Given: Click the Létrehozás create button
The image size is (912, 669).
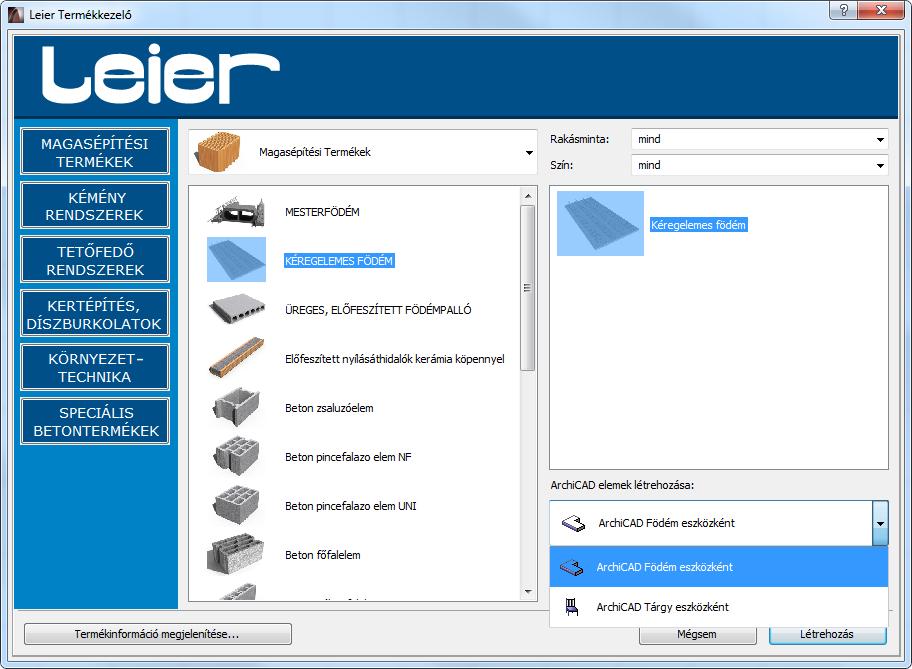Looking at the screenshot, I should click(827, 635).
